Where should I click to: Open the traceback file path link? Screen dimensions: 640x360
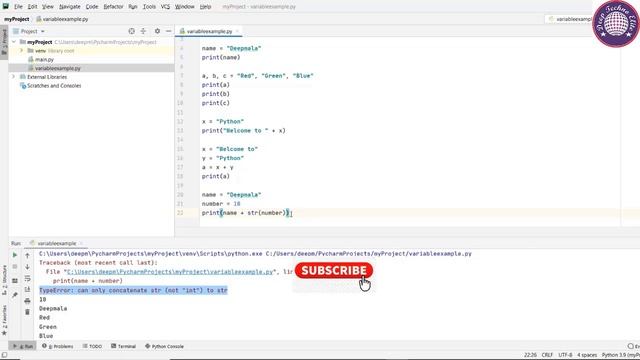click(170, 272)
